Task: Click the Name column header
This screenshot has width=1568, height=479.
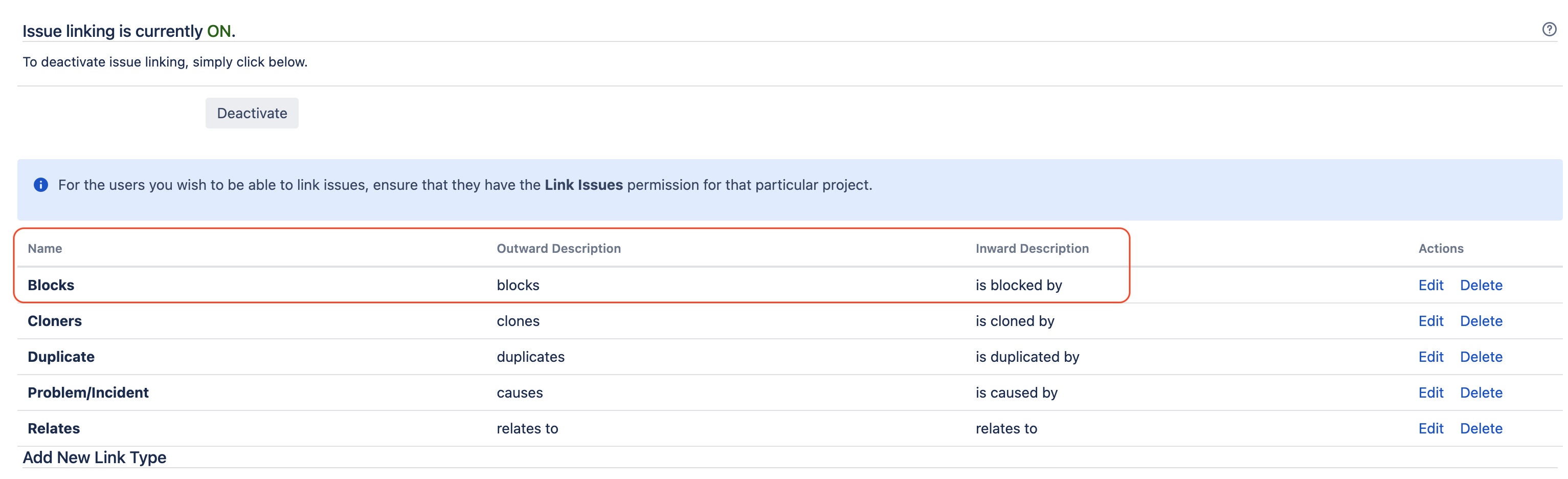Action: pyautogui.click(x=44, y=248)
